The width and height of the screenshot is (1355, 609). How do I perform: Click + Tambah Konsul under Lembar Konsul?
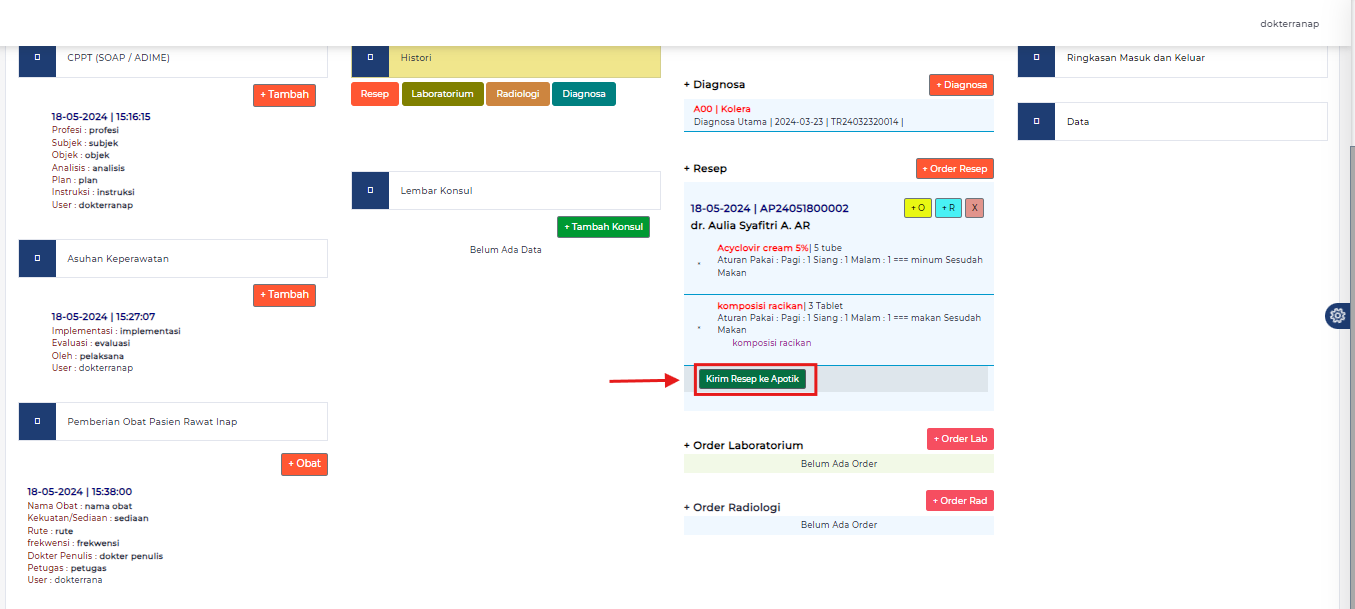[603, 227]
